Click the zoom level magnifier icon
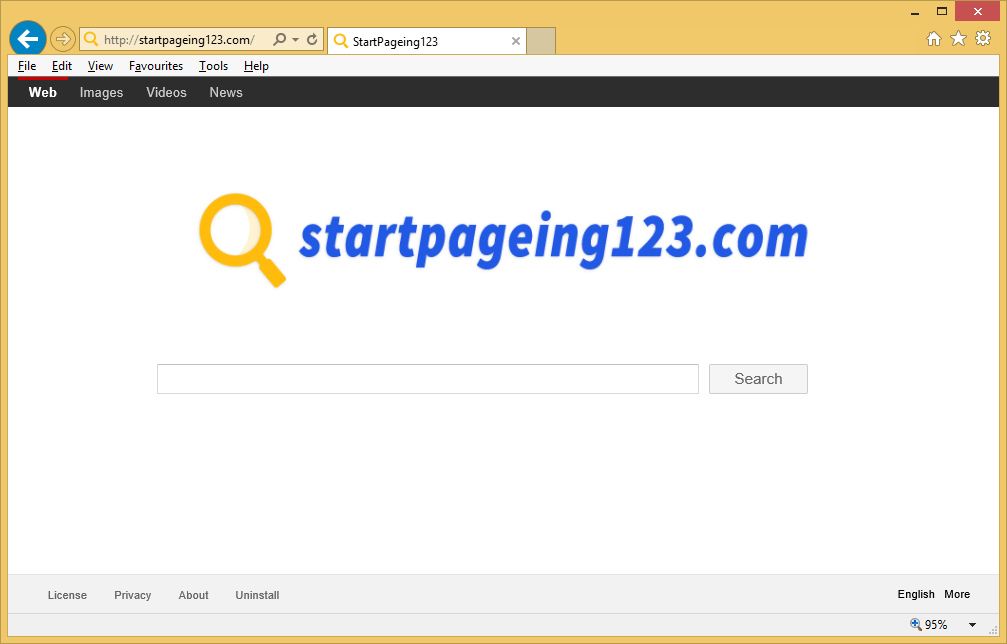Viewport: 1007px width, 644px height. click(915, 624)
